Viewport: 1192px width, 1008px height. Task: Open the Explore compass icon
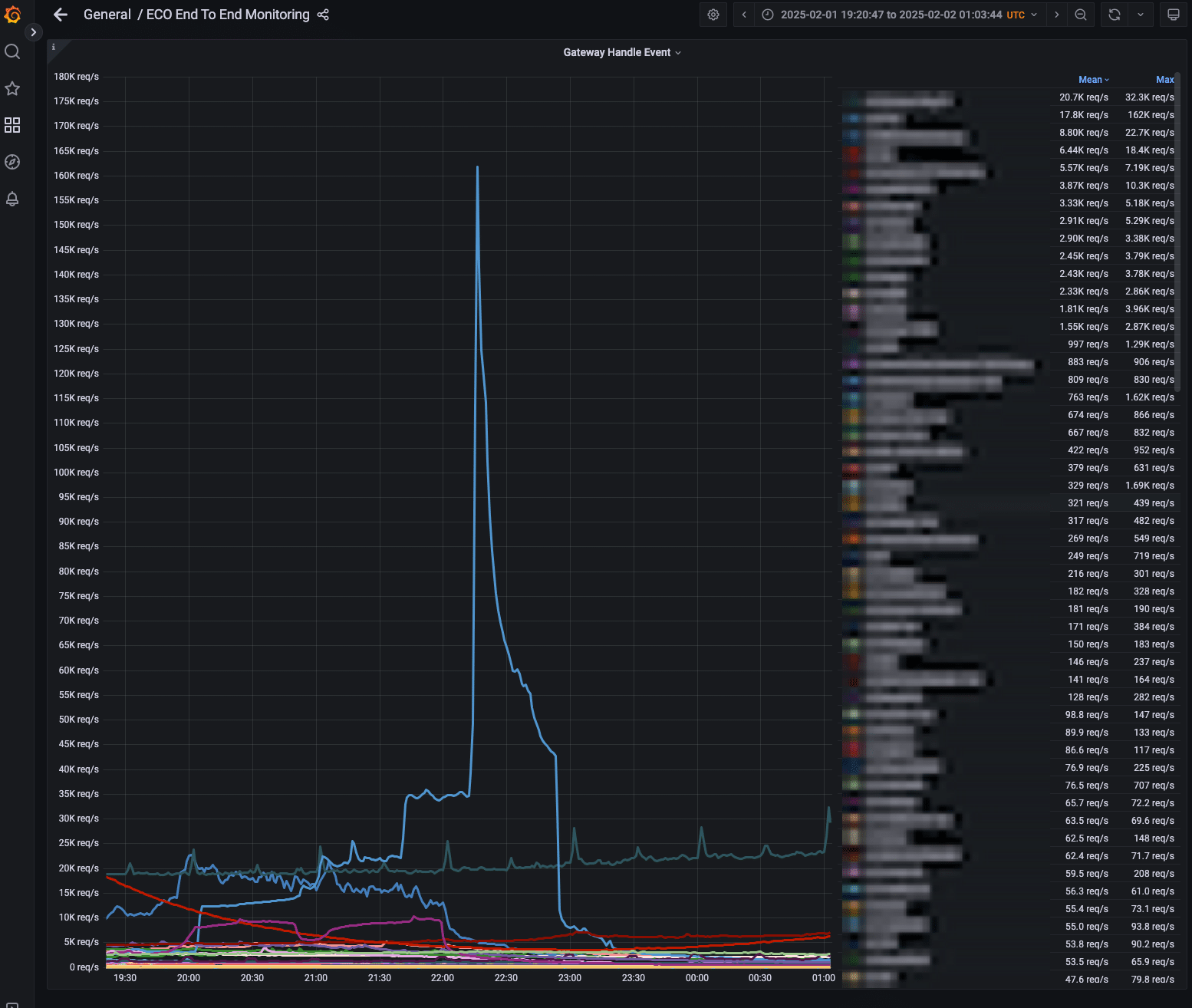[x=12, y=162]
